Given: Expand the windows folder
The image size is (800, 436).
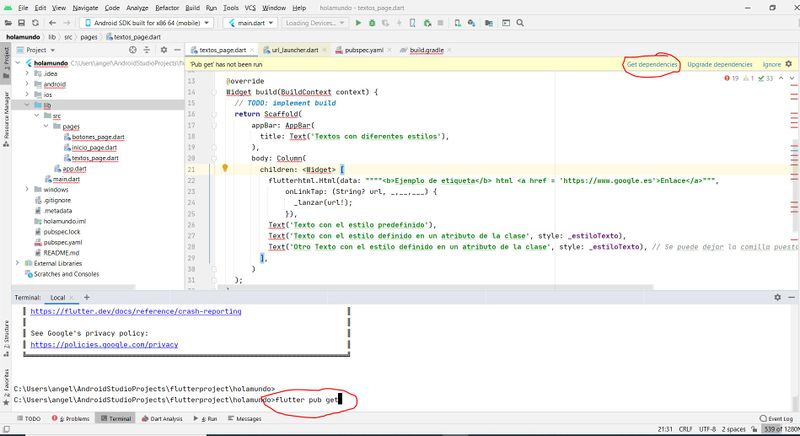Looking at the screenshot, I should pyautogui.click(x=27, y=189).
